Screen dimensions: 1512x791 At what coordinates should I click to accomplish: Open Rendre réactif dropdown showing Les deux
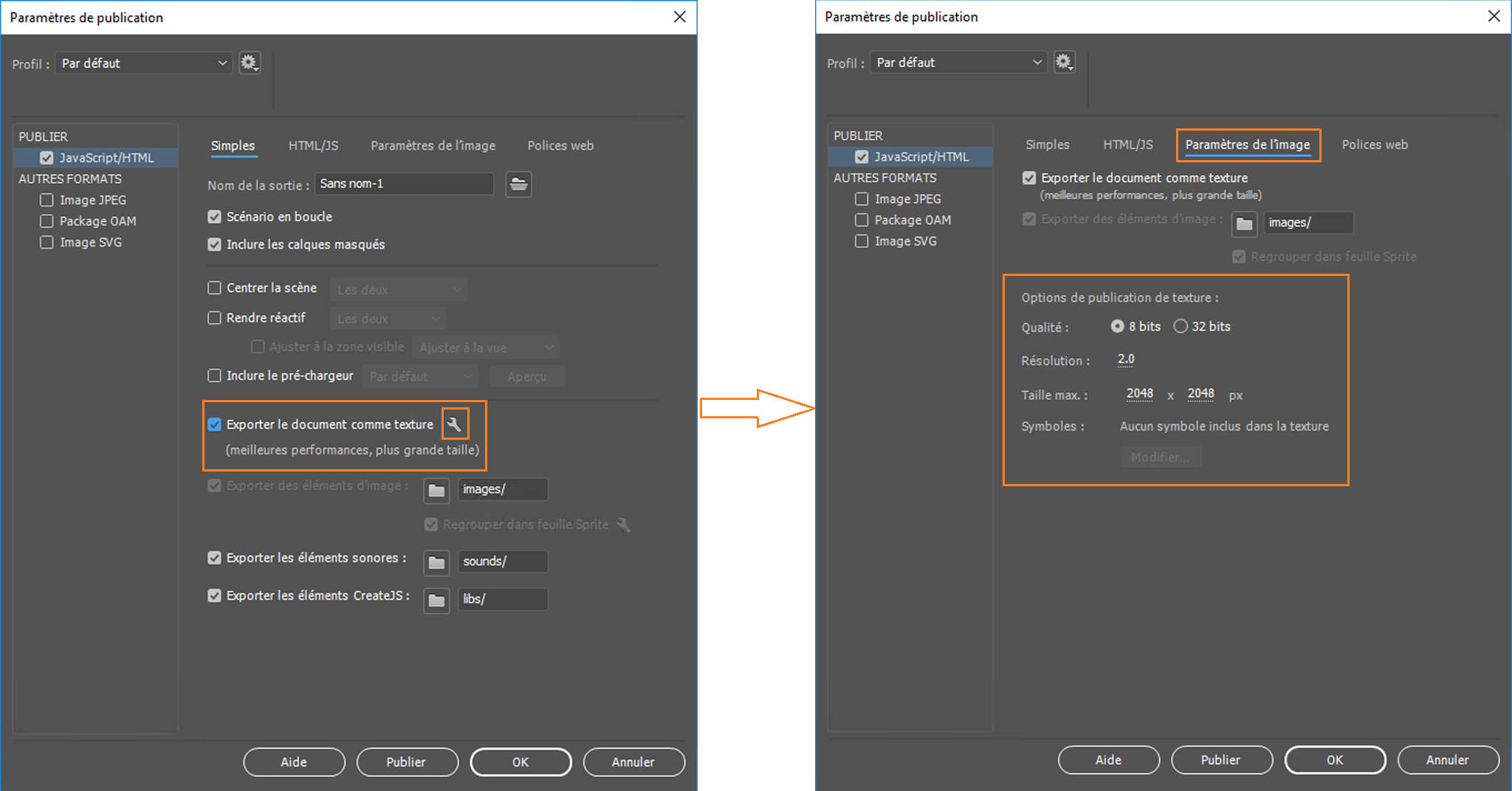pos(388,319)
